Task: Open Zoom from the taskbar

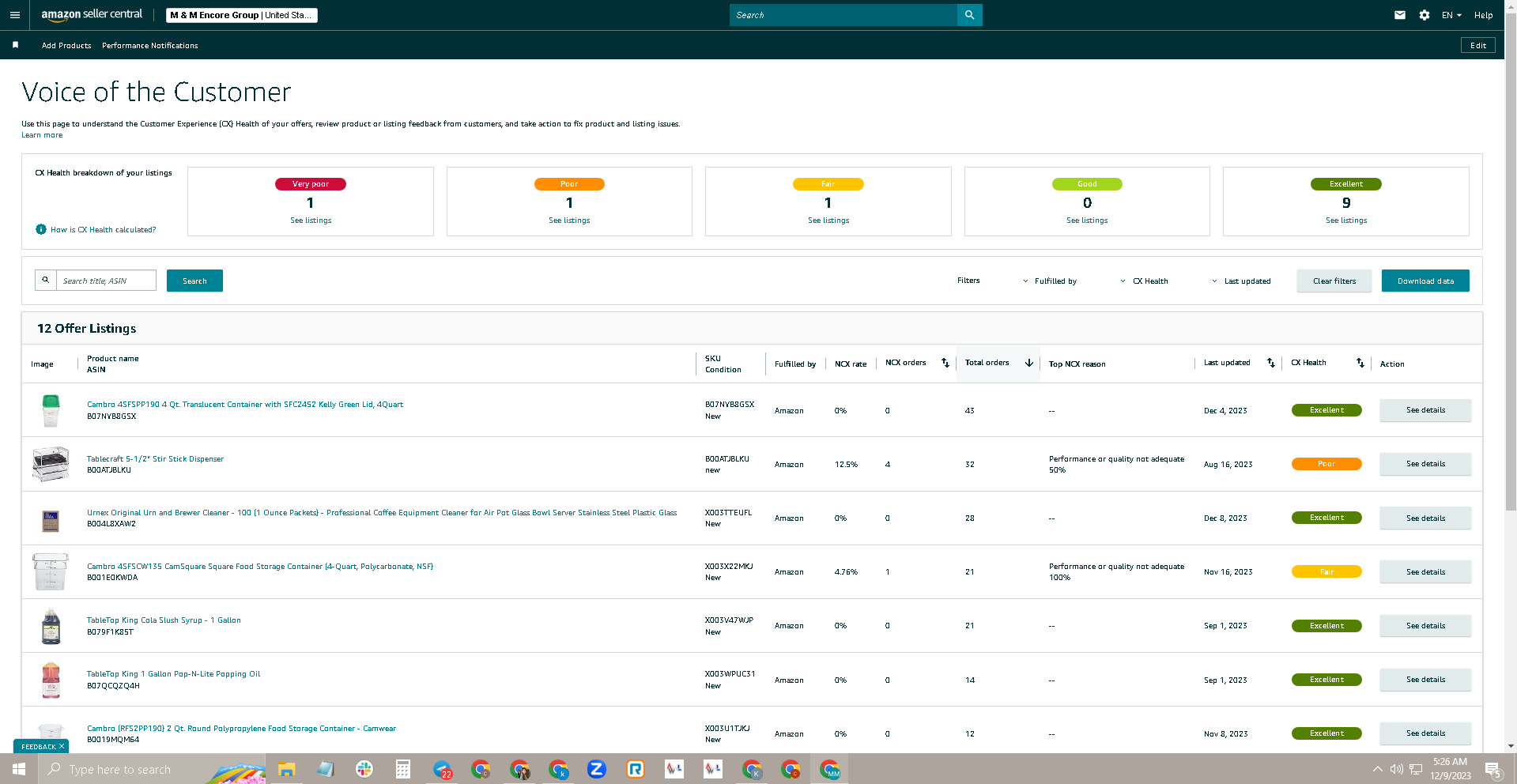Action: [597, 769]
